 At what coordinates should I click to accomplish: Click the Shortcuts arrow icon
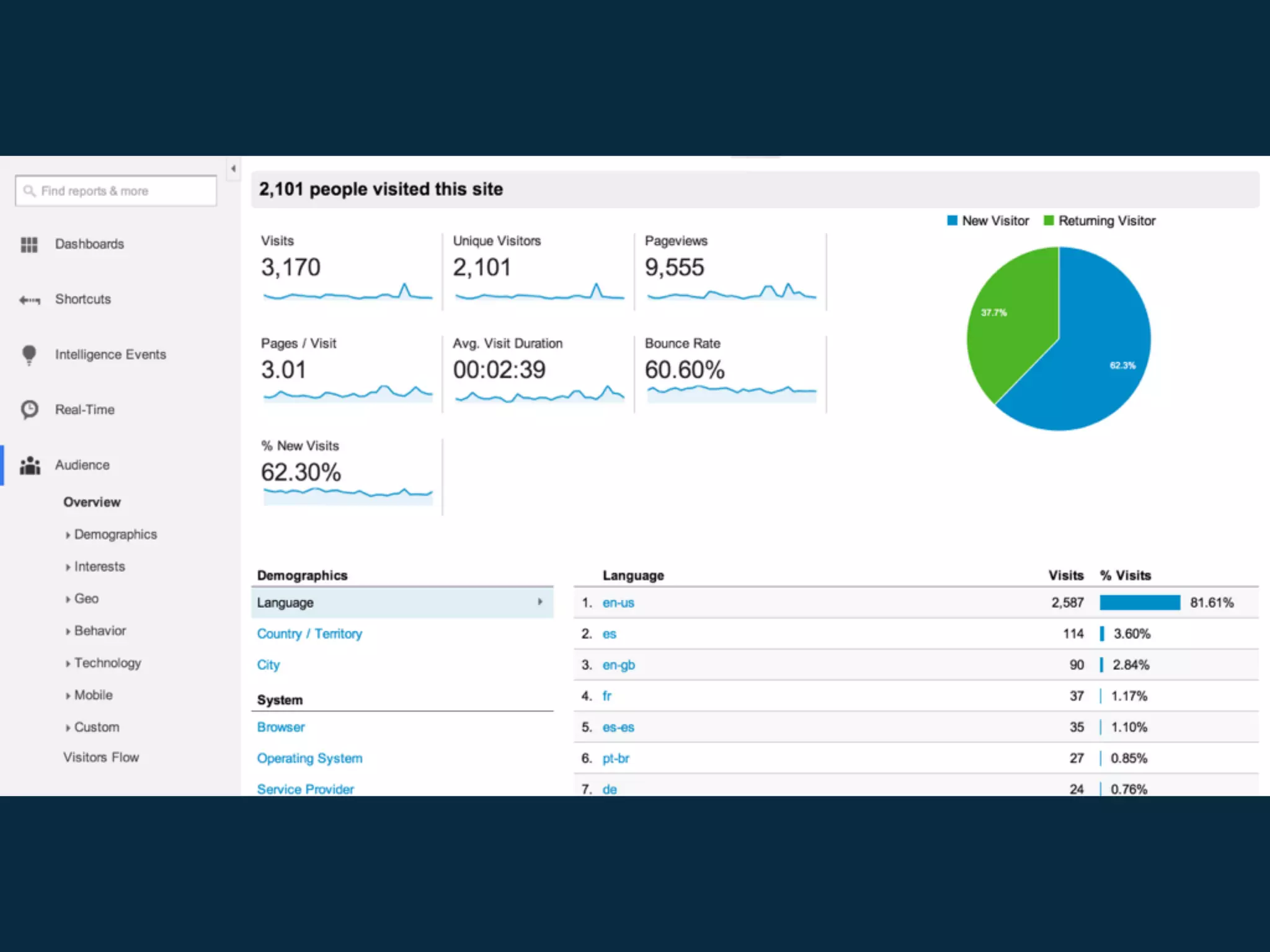[x=29, y=301]
